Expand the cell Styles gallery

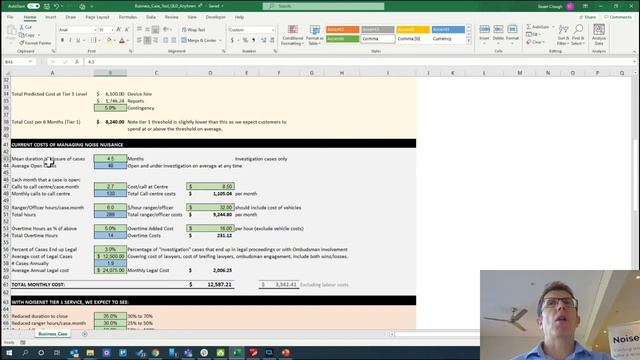[x=469, y=41]
